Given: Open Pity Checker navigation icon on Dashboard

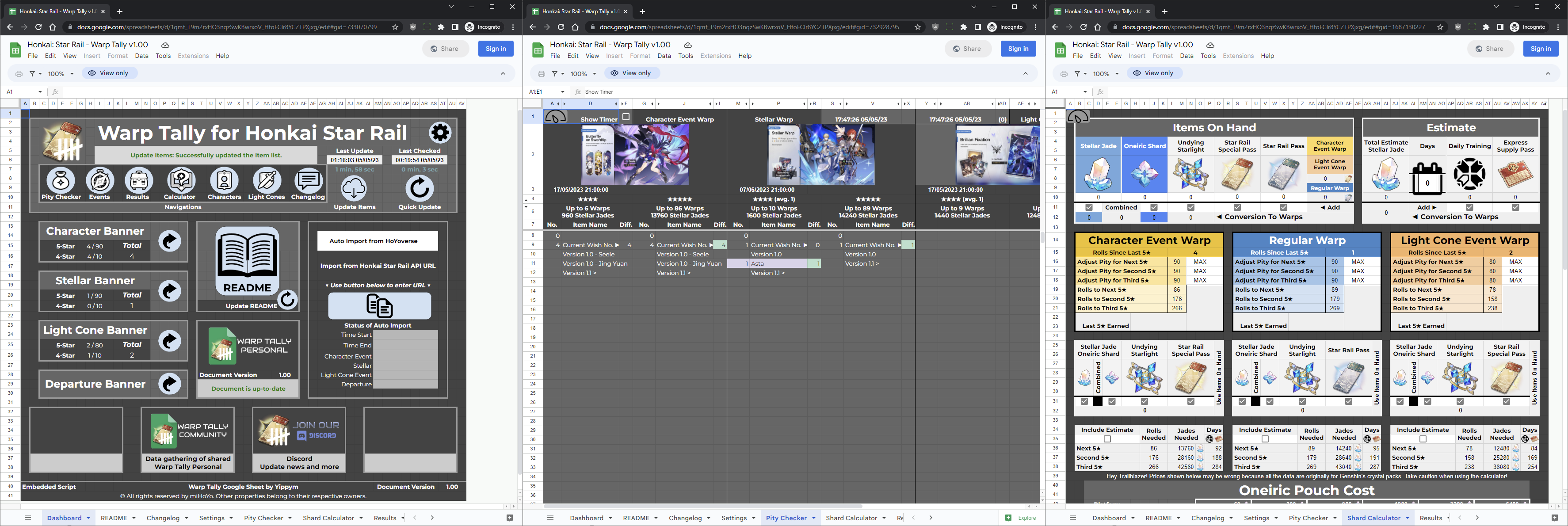Looking at the screenshot, I should point(61,181).
